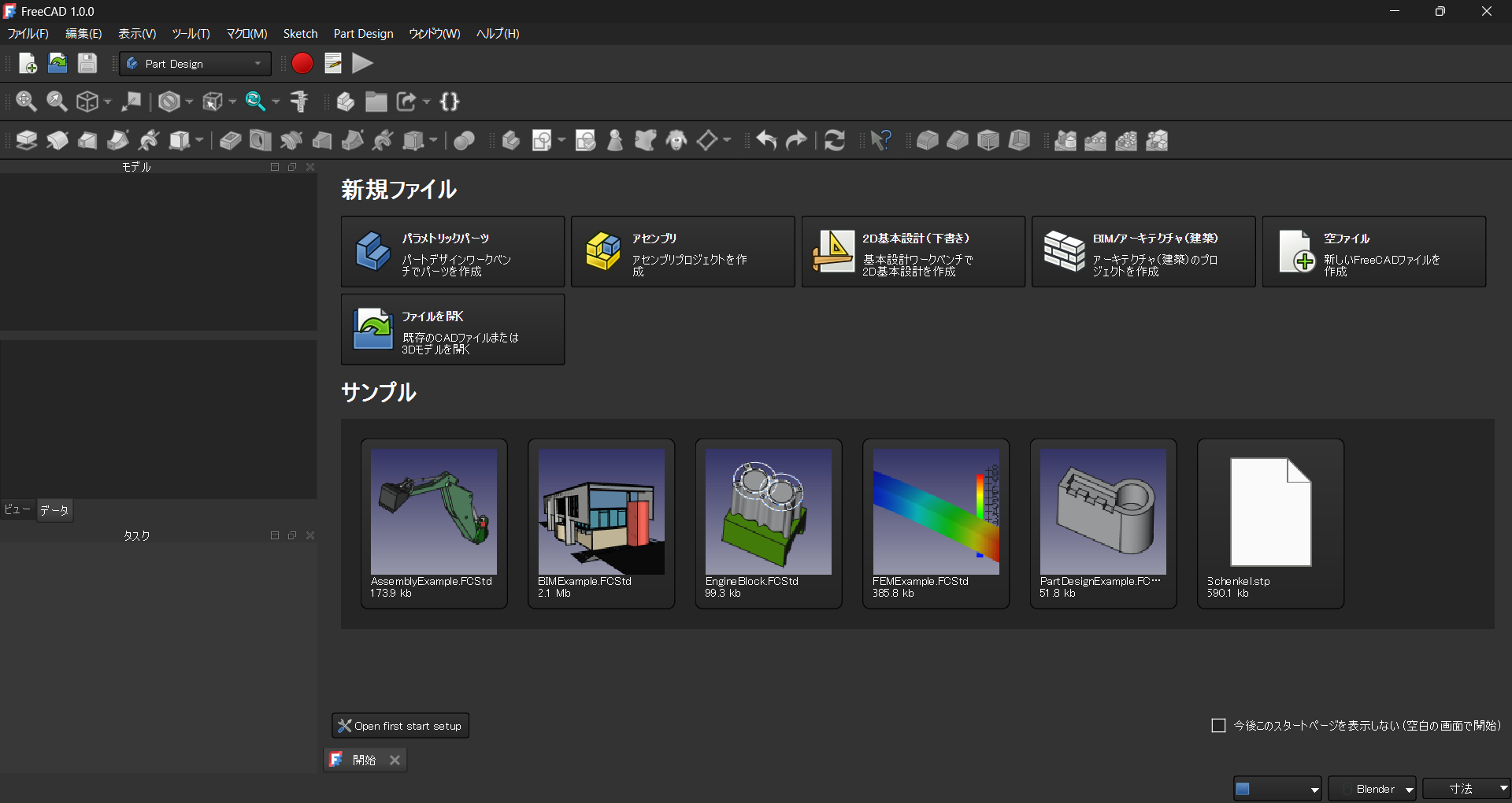This screenshot has width=1512, height=803.
Task: Create a 空ファイル empty document
Action: pyautogui.click(x=1374, y=252)
